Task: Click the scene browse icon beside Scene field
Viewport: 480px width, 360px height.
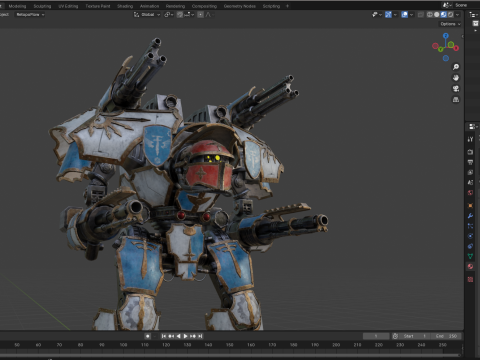Action: pos(447,5)
